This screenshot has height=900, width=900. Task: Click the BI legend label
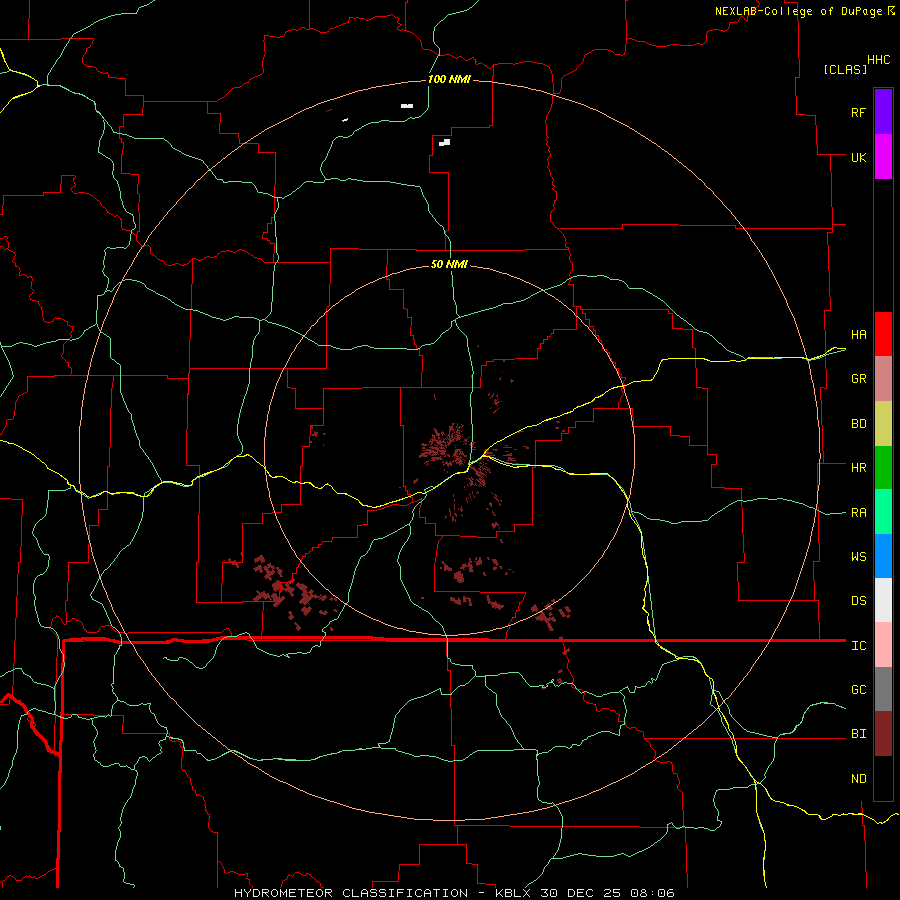[858, 734]
